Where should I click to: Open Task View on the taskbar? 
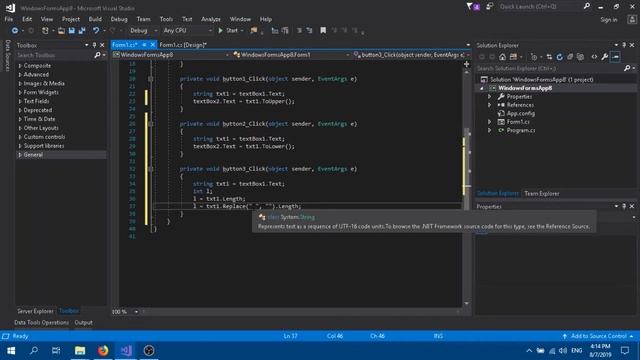56,351
